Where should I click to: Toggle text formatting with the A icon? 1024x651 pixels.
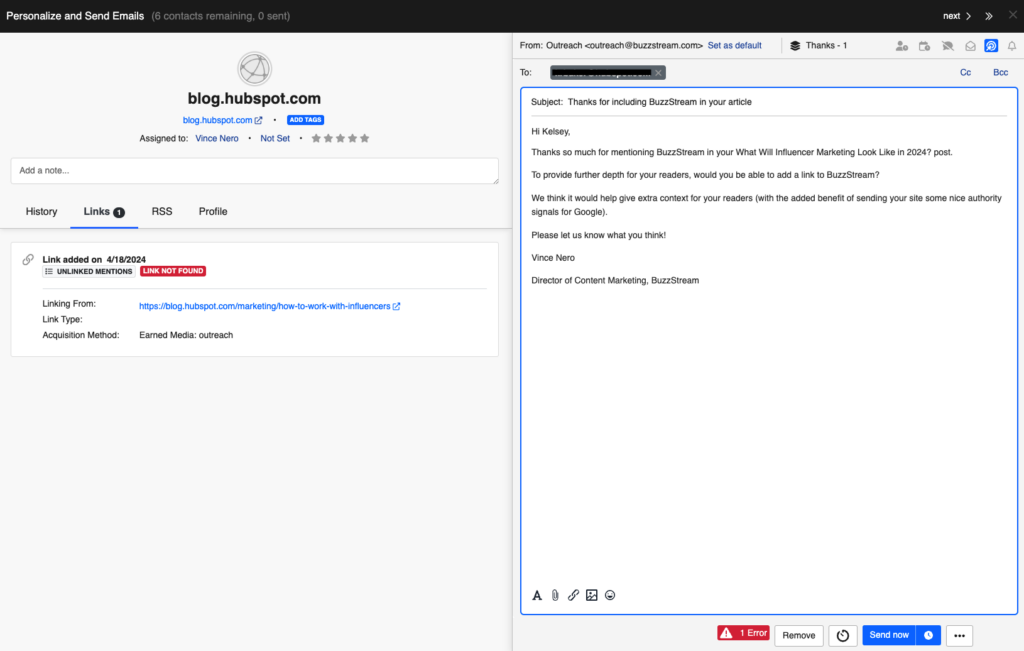click(x=537, y=595)
